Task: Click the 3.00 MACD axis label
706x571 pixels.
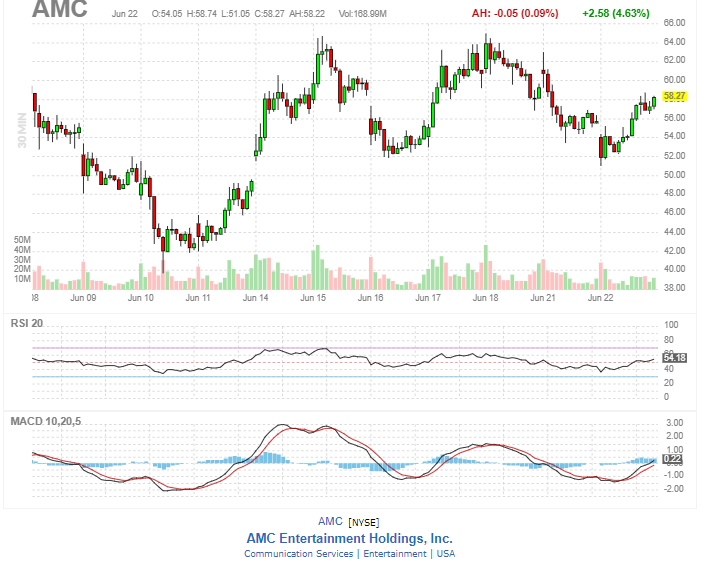Action: [675, 423]
